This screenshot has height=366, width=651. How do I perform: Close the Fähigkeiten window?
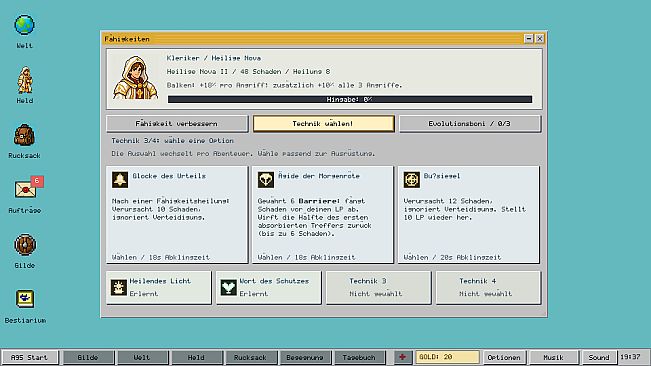click(539, 39)
